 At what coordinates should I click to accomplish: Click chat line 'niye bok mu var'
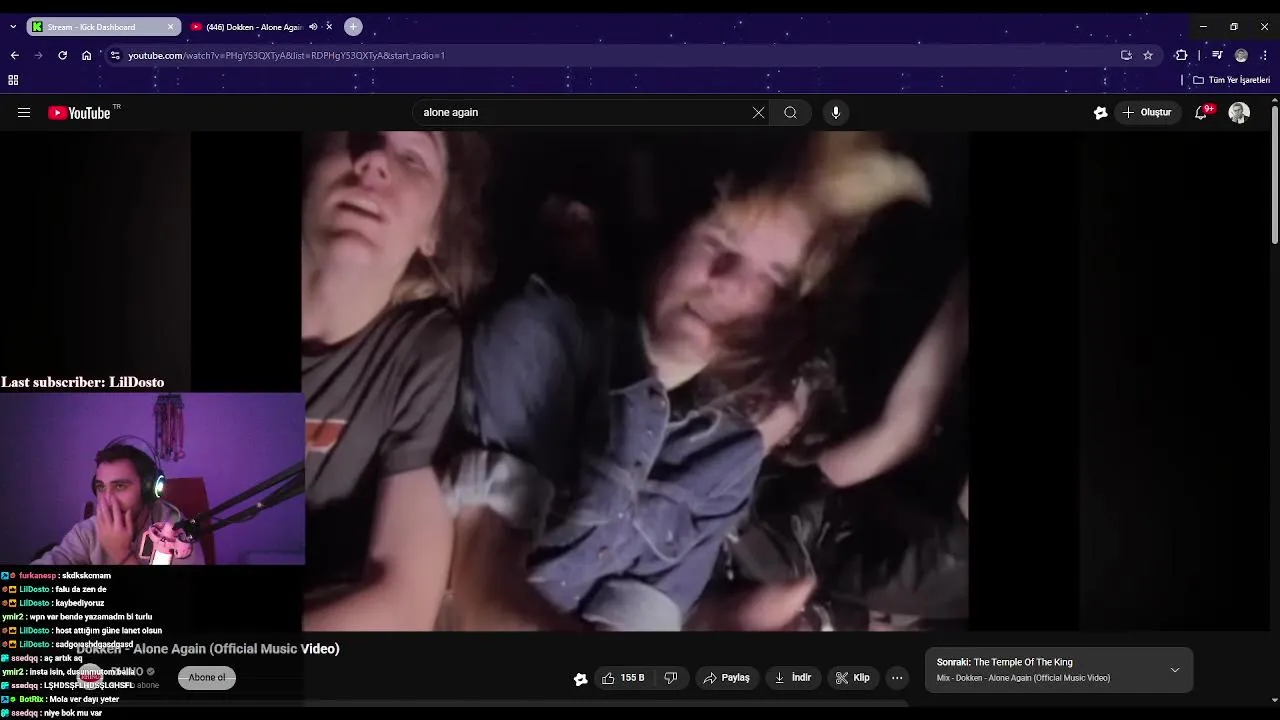(73, 713)
